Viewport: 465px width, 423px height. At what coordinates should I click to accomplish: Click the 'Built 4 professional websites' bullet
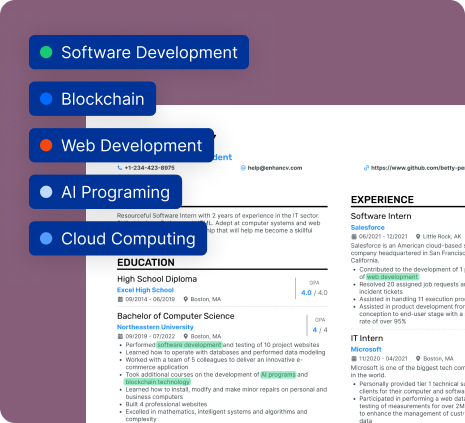(x=166, y=404)
